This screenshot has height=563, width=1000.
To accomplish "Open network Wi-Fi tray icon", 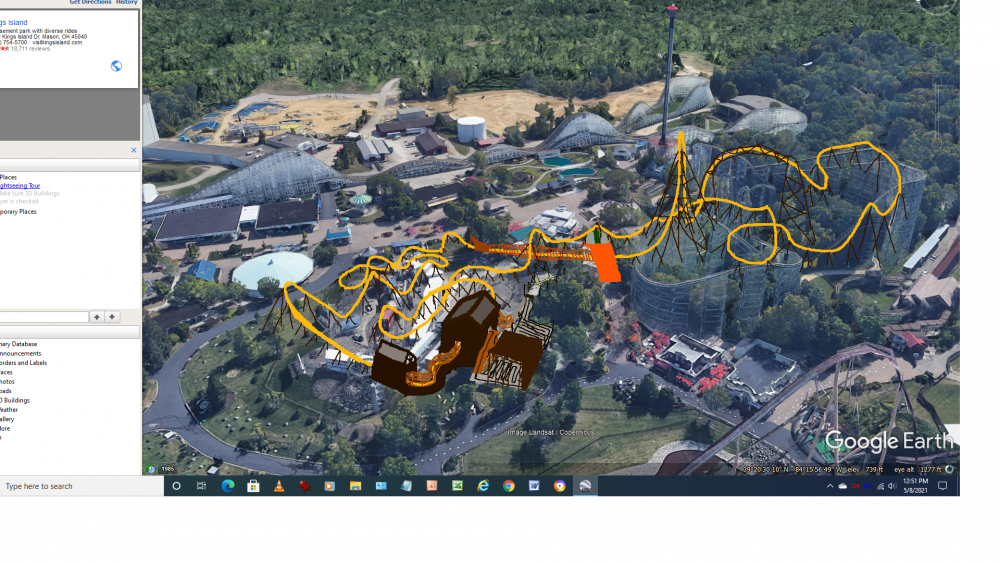I will [x=880, y=486].
